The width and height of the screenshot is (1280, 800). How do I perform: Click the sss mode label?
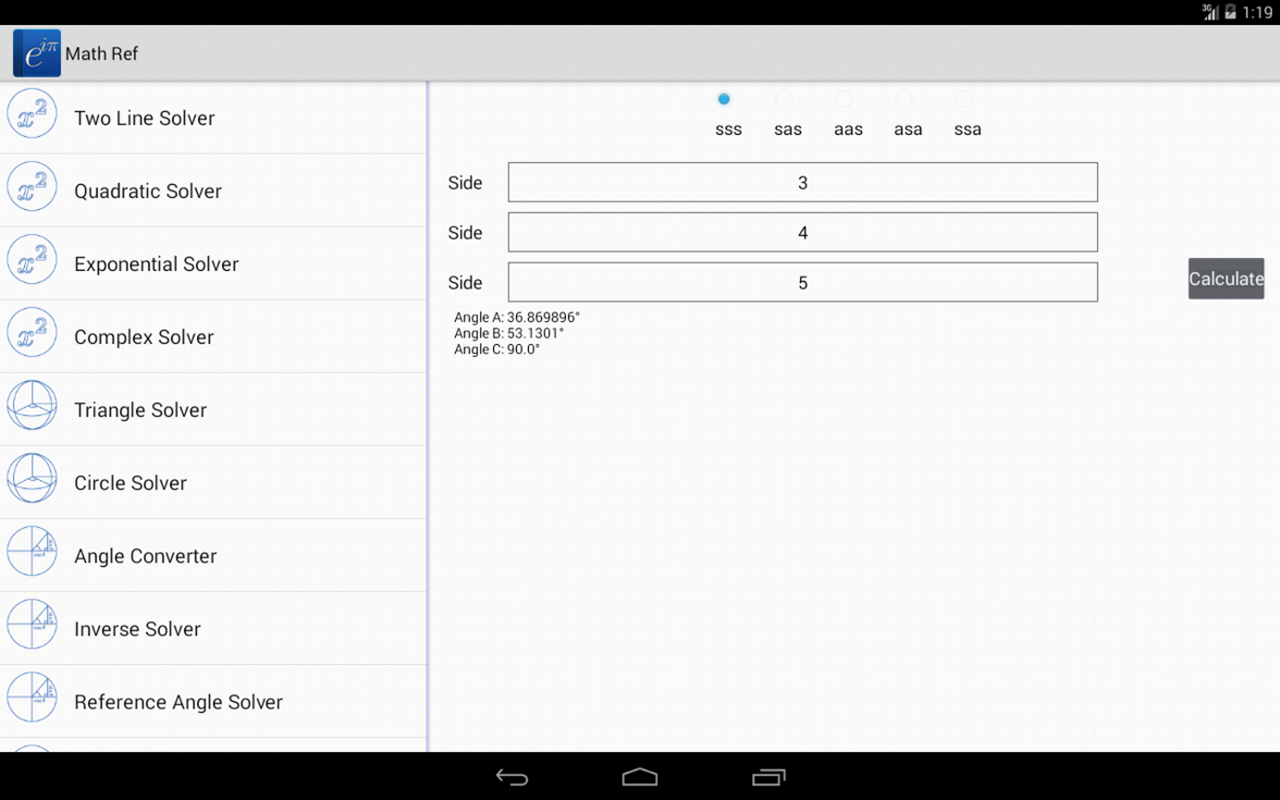[x=729, y=130]
